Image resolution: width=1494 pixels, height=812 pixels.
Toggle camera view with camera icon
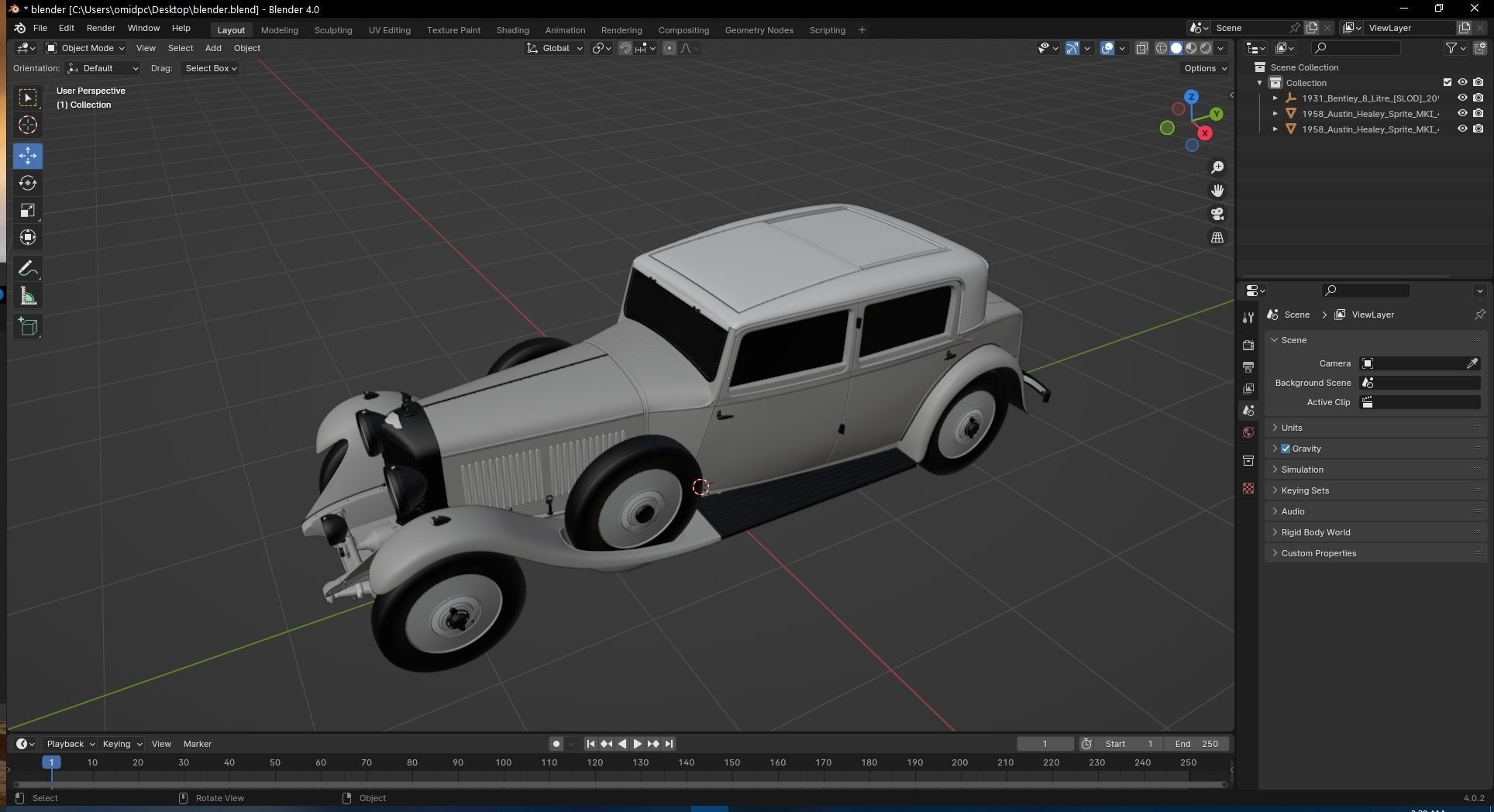[x=1217, y=214]
